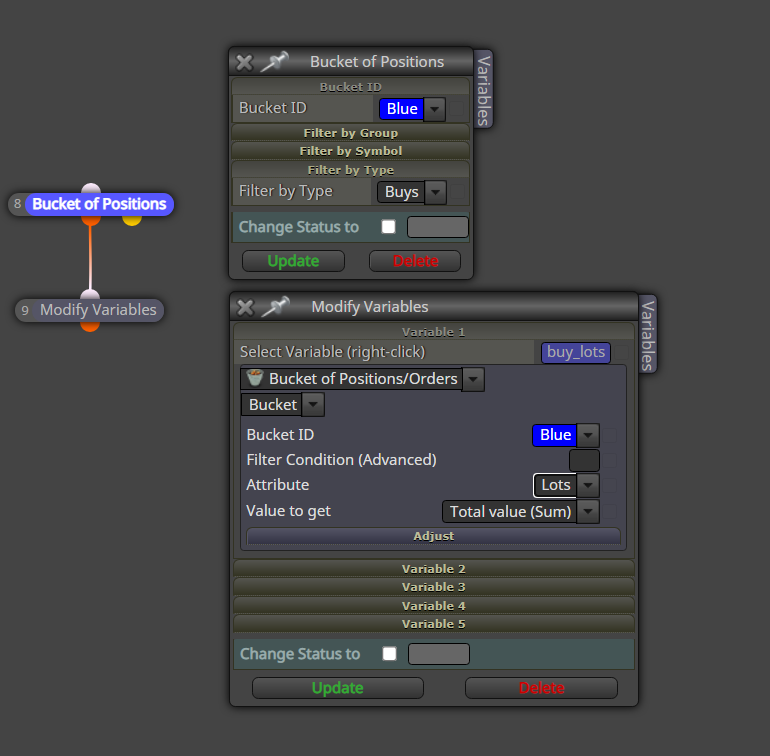The height and width of the screenshot is (756, 770).
Task: Open the Attribute Lots dropdown
Action: (x=588, y=485)
